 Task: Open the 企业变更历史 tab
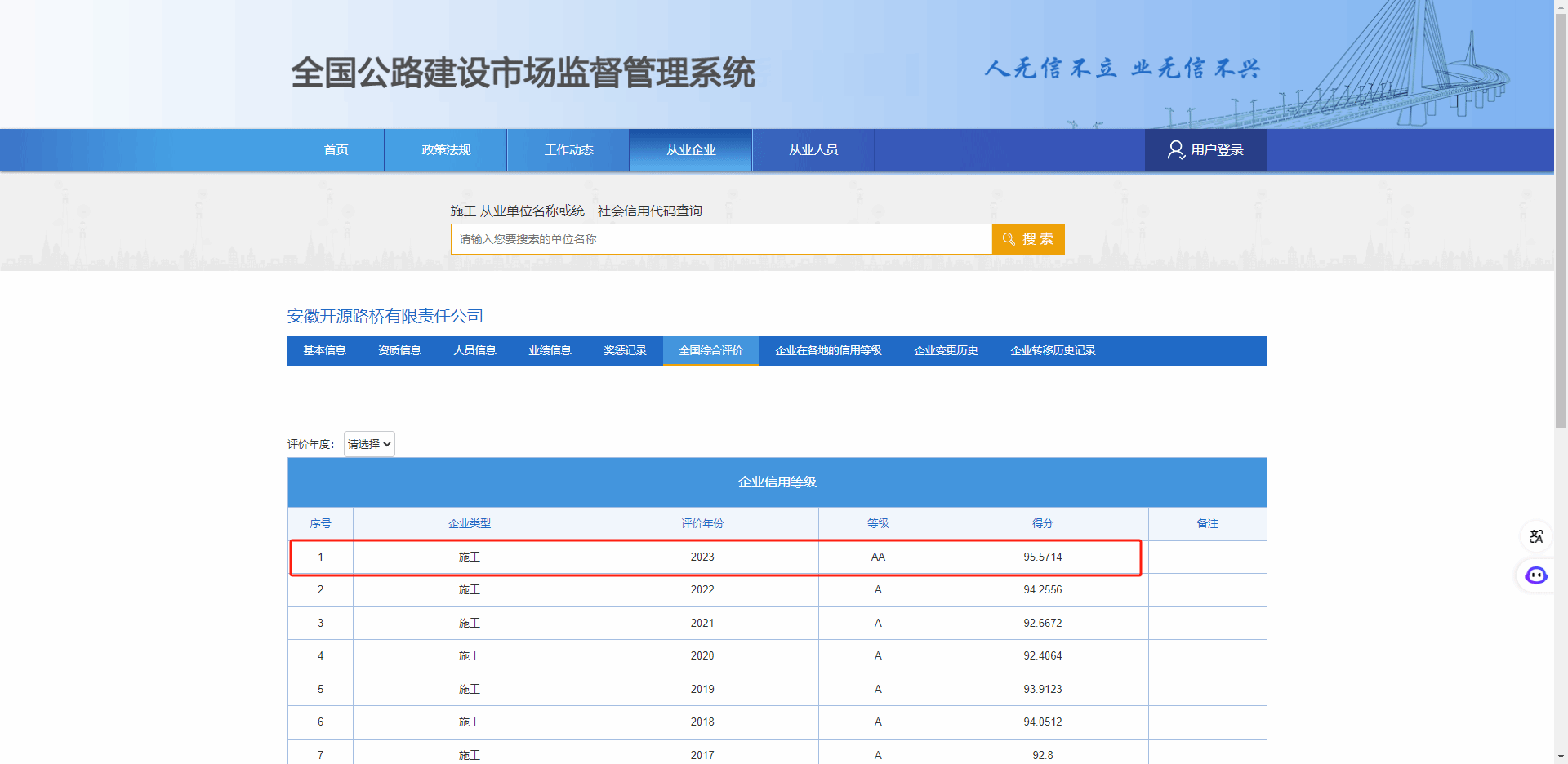tap(946, 351)
